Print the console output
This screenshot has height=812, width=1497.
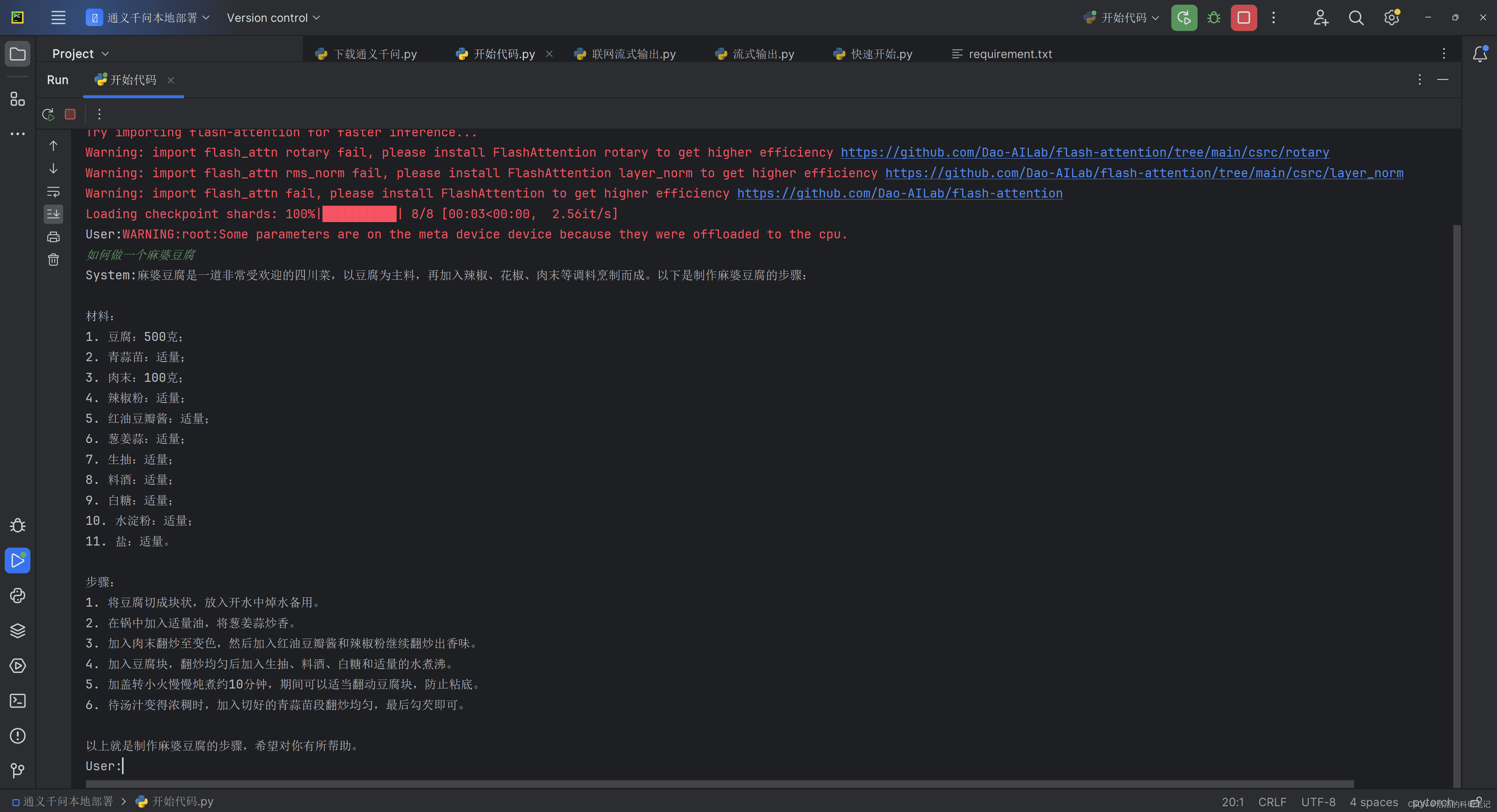pyautogui.click(x=53, y=237)
